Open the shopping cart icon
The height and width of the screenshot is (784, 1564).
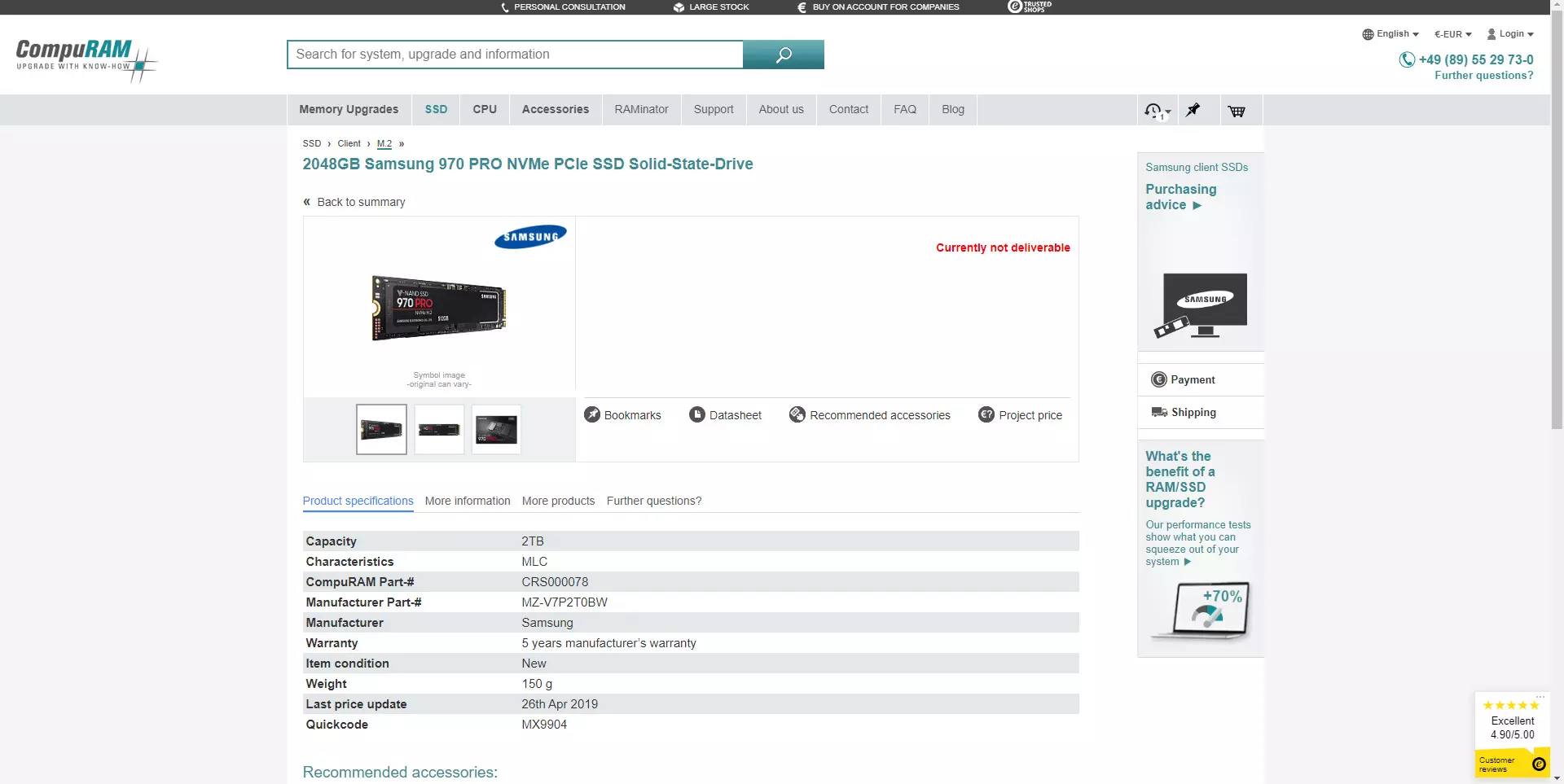[1237, 111]
